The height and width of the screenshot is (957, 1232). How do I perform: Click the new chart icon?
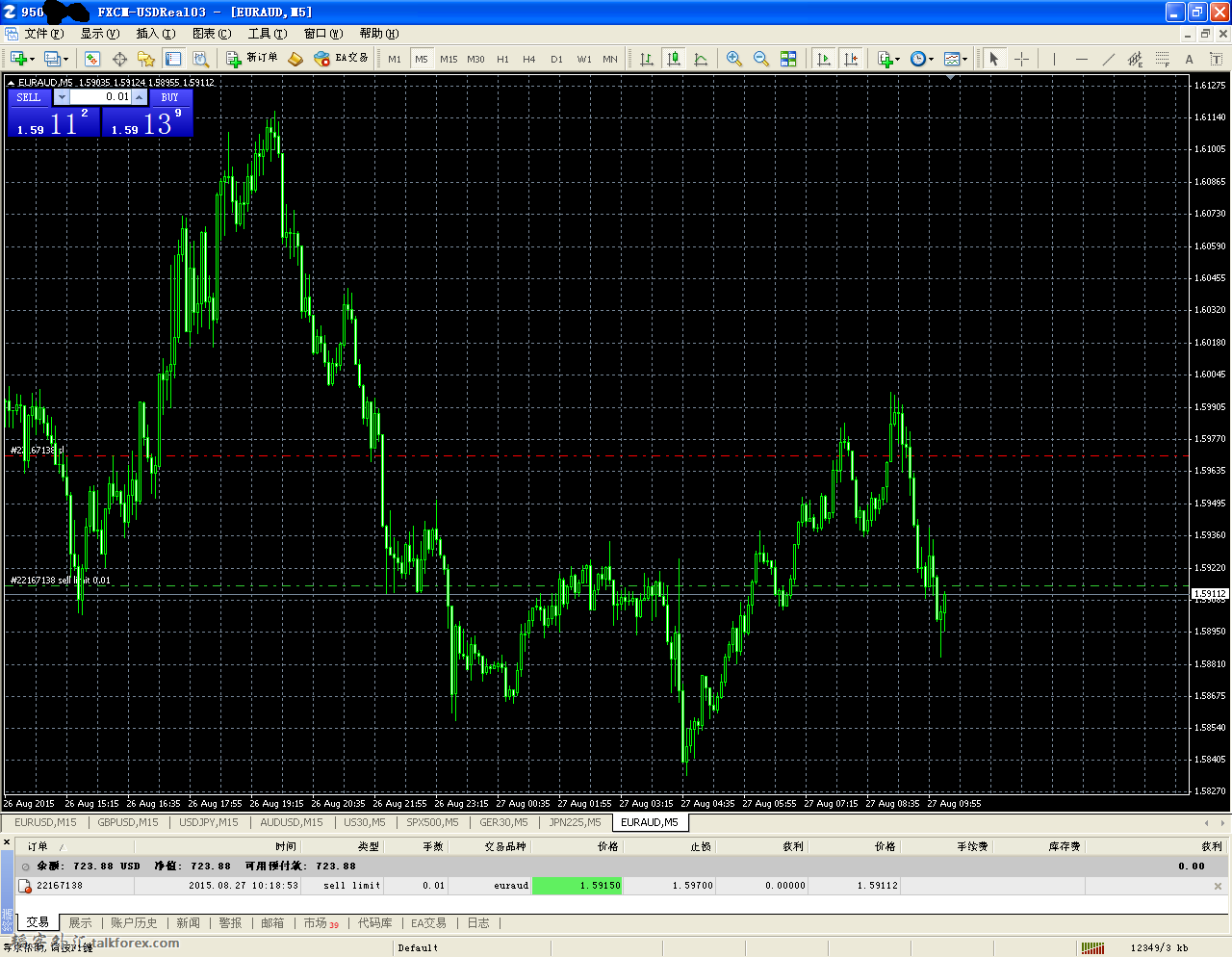point(18,59)
